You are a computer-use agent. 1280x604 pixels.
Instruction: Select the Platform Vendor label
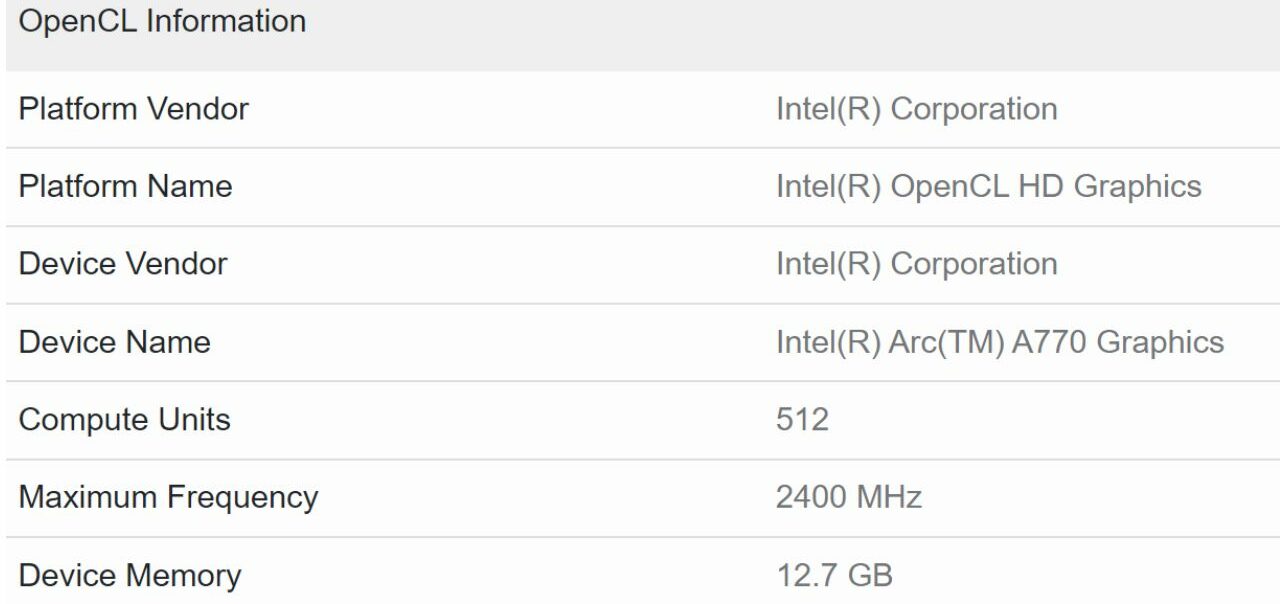coord(134,108)
